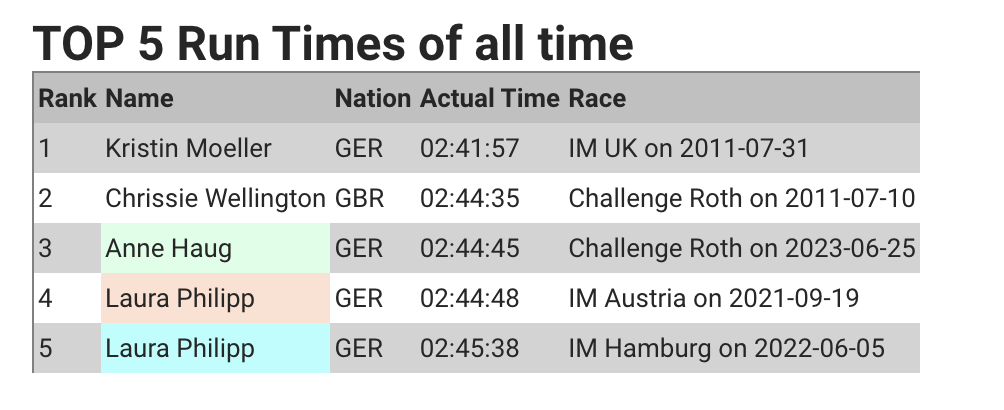Select Chrissie Wellington name cell
The height and width of the screenshot is (410, 1004).
point(215,198)
